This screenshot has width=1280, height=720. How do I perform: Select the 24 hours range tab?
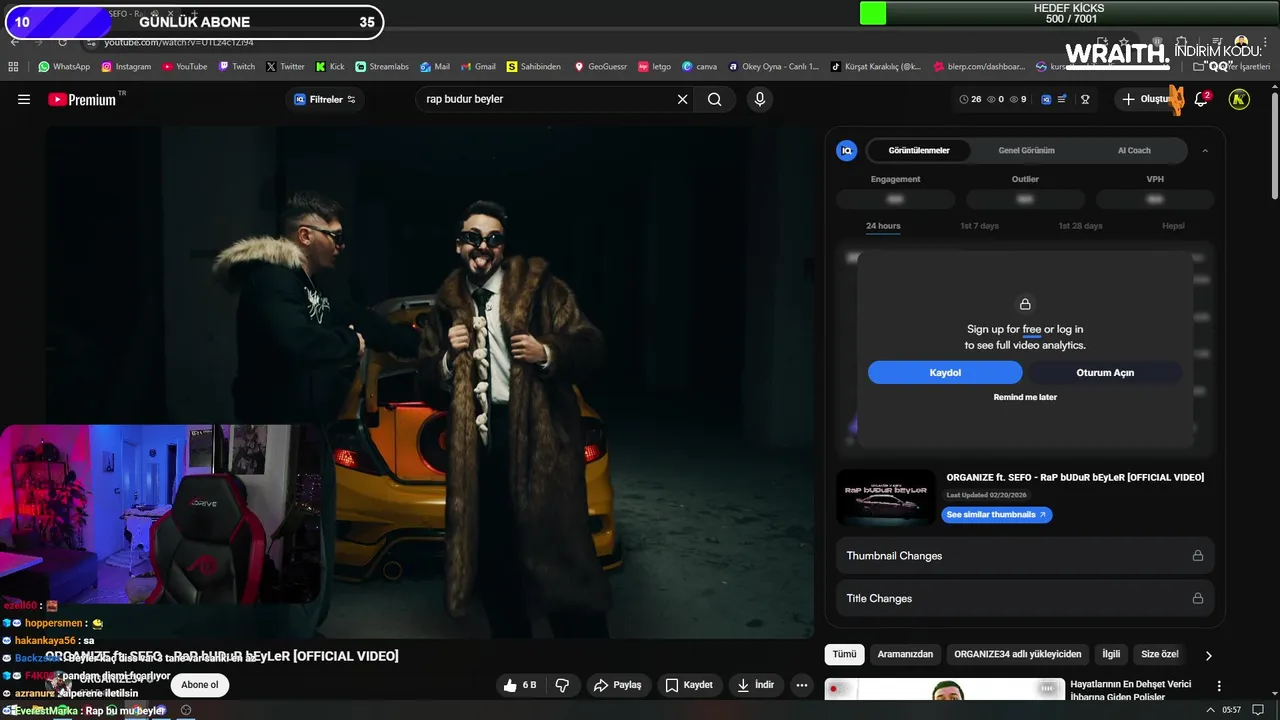point(883,226)
